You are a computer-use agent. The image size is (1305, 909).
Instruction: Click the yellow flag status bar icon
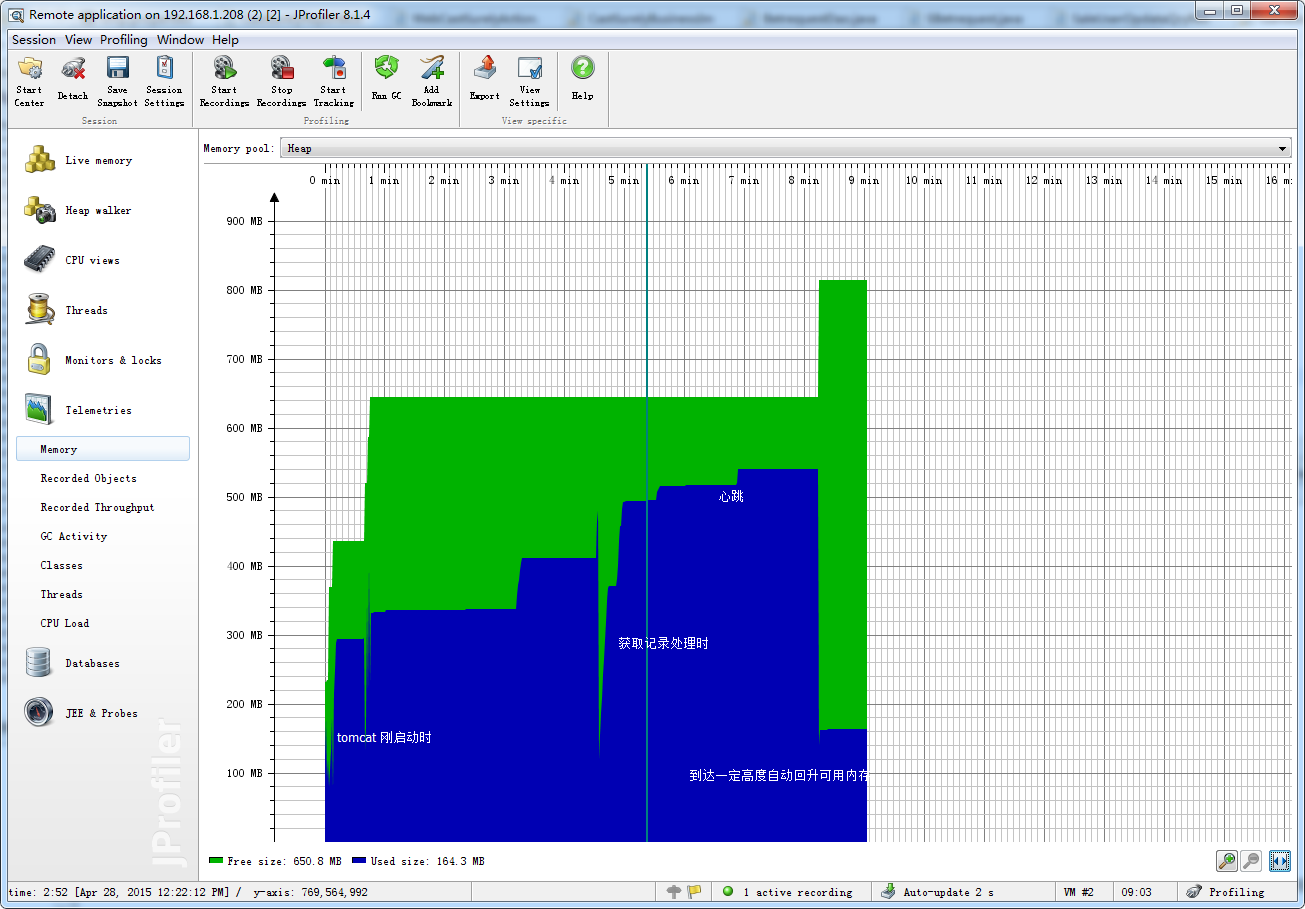point(694,892)
